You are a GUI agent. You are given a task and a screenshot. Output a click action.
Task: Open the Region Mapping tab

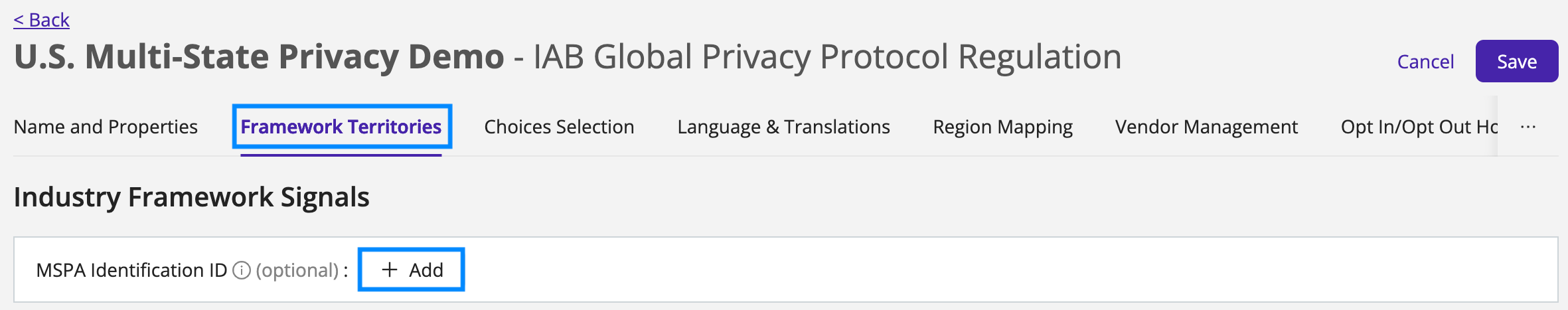(1002, 126)
